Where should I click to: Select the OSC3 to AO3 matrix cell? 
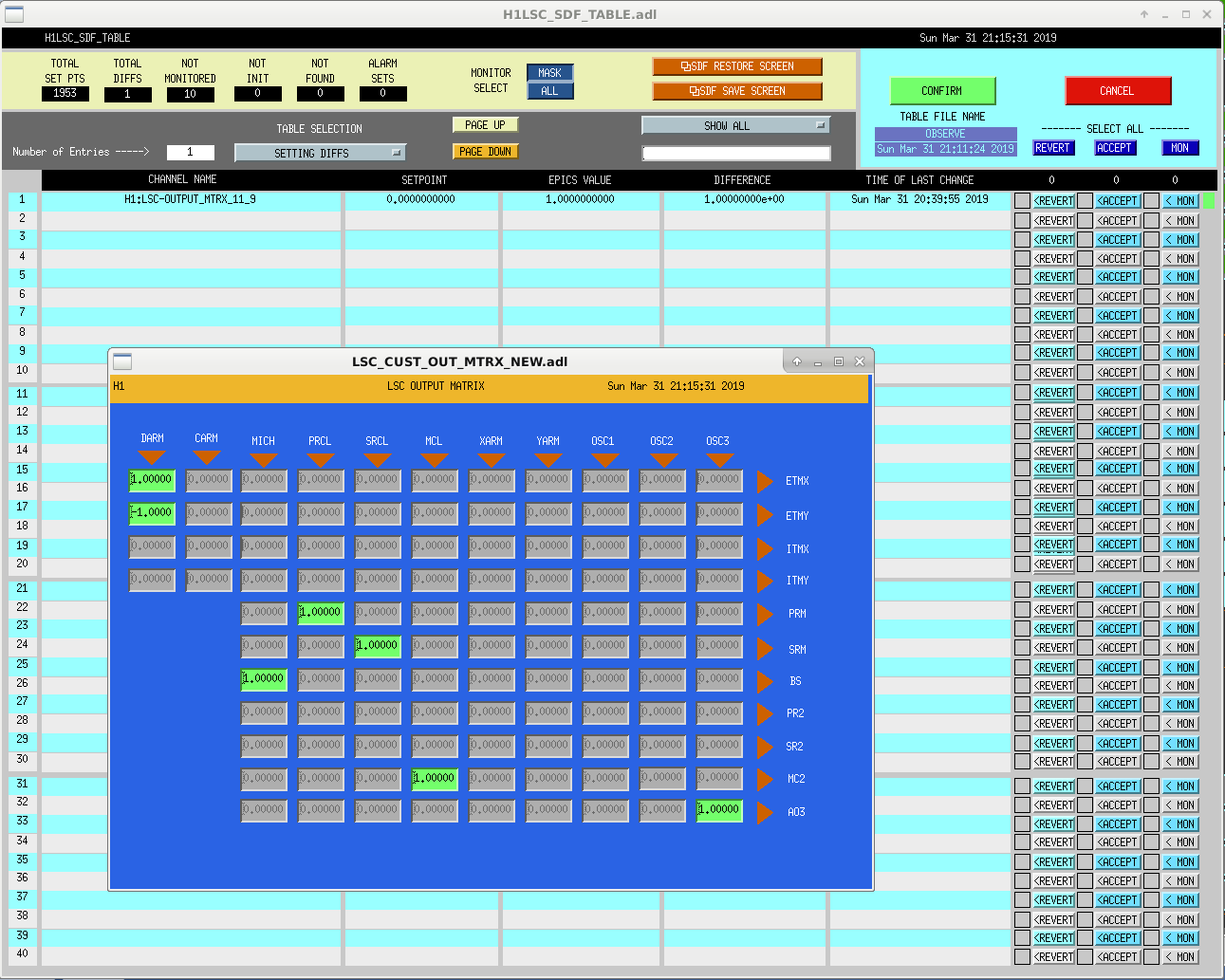tap(719, 810)
